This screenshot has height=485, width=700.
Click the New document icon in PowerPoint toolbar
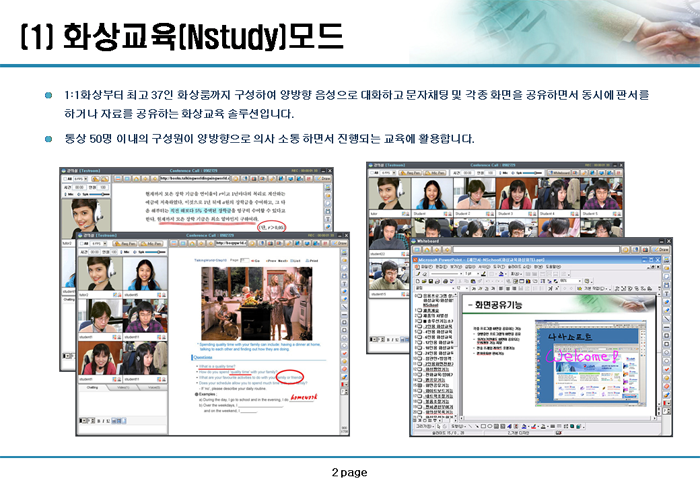point(417,281)
